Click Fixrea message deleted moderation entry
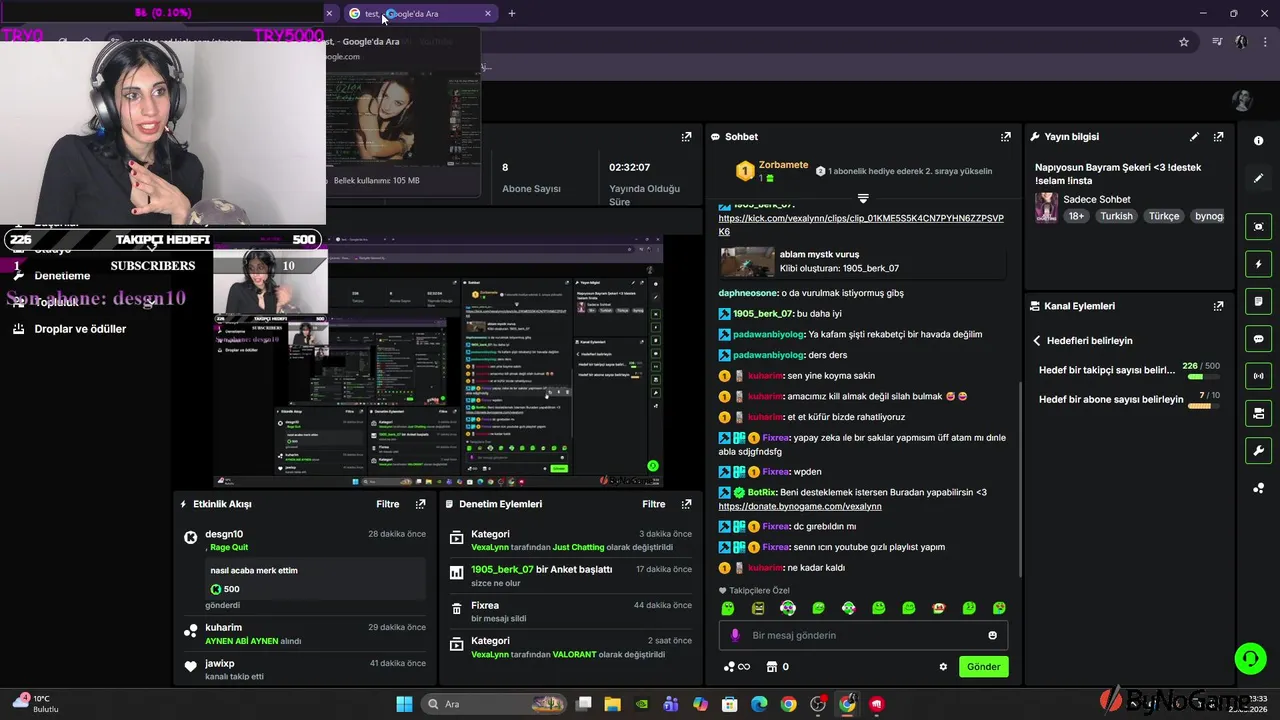This screenshot has height=720, width=1280. (570, 611)
